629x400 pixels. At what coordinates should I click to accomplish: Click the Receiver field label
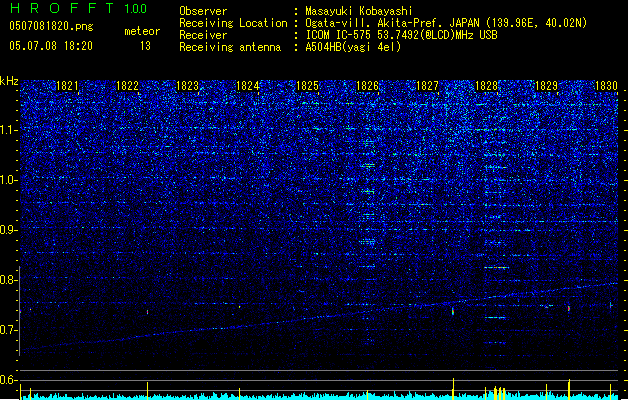[x=203, y=35]
